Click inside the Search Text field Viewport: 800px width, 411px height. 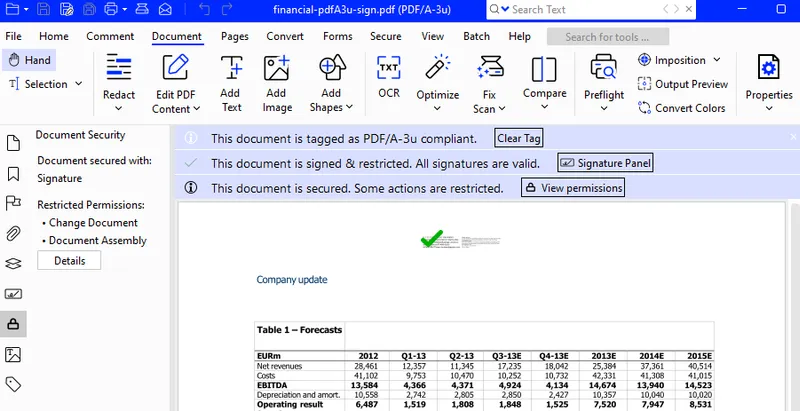[x=585, y=9]
